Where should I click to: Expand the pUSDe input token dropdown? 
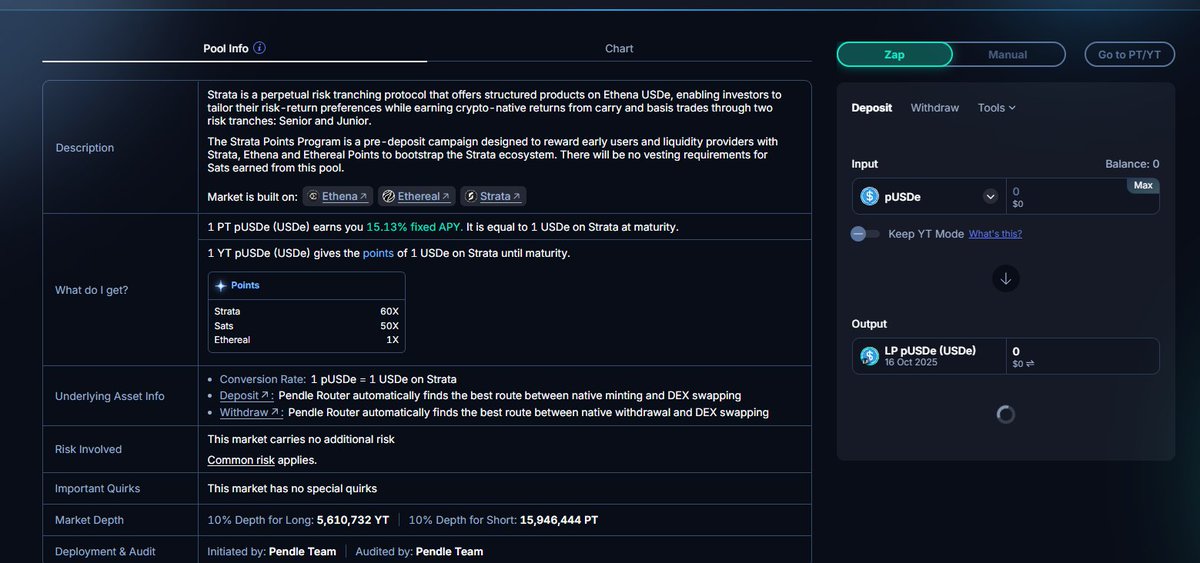(x=990, y=197)
